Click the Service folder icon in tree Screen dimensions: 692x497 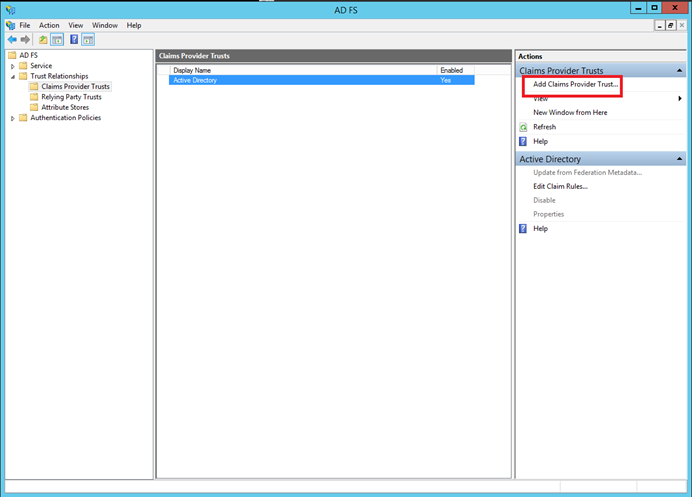click(23, 66)
